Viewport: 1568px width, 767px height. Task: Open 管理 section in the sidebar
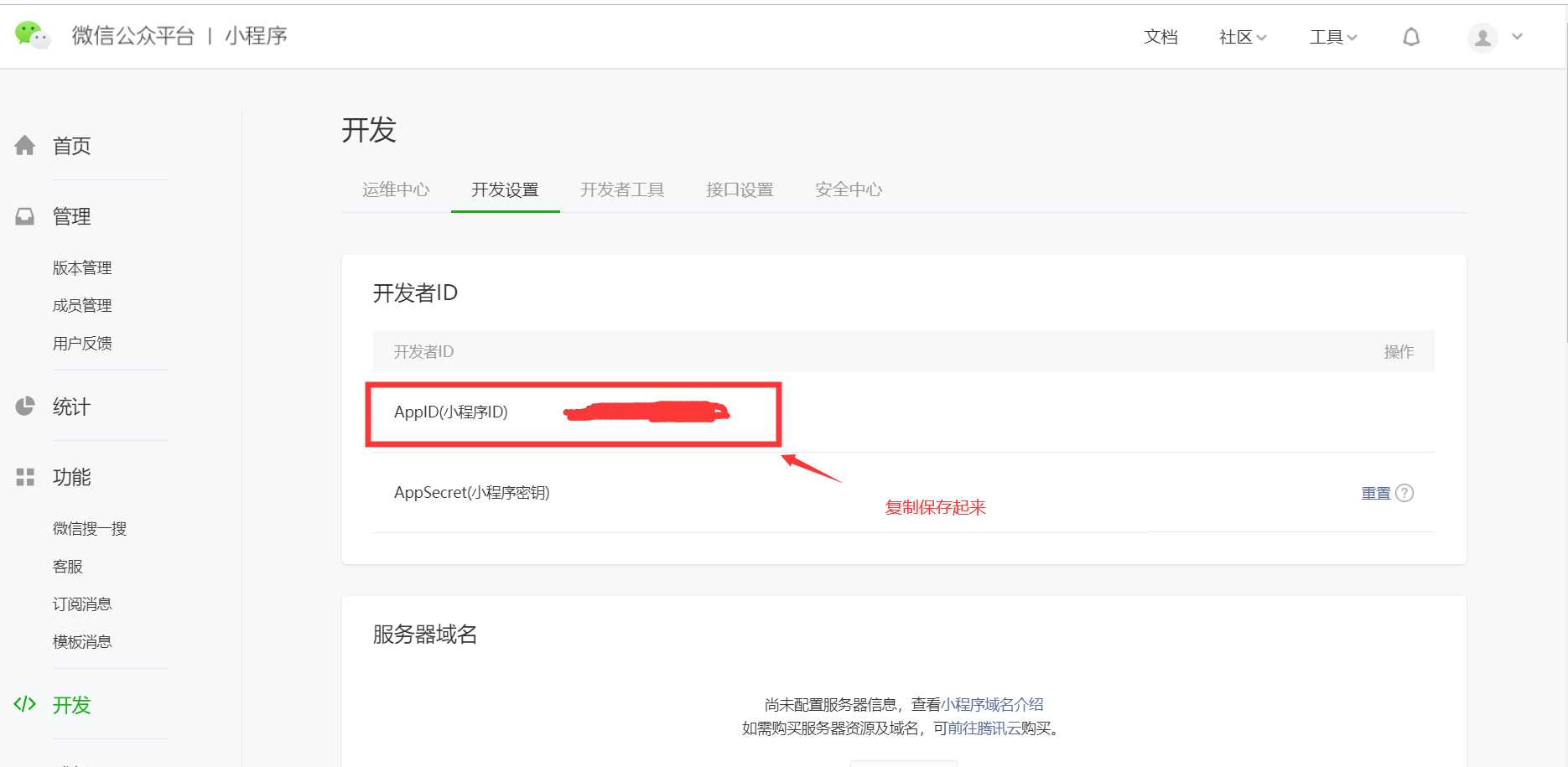click(71, 216)
